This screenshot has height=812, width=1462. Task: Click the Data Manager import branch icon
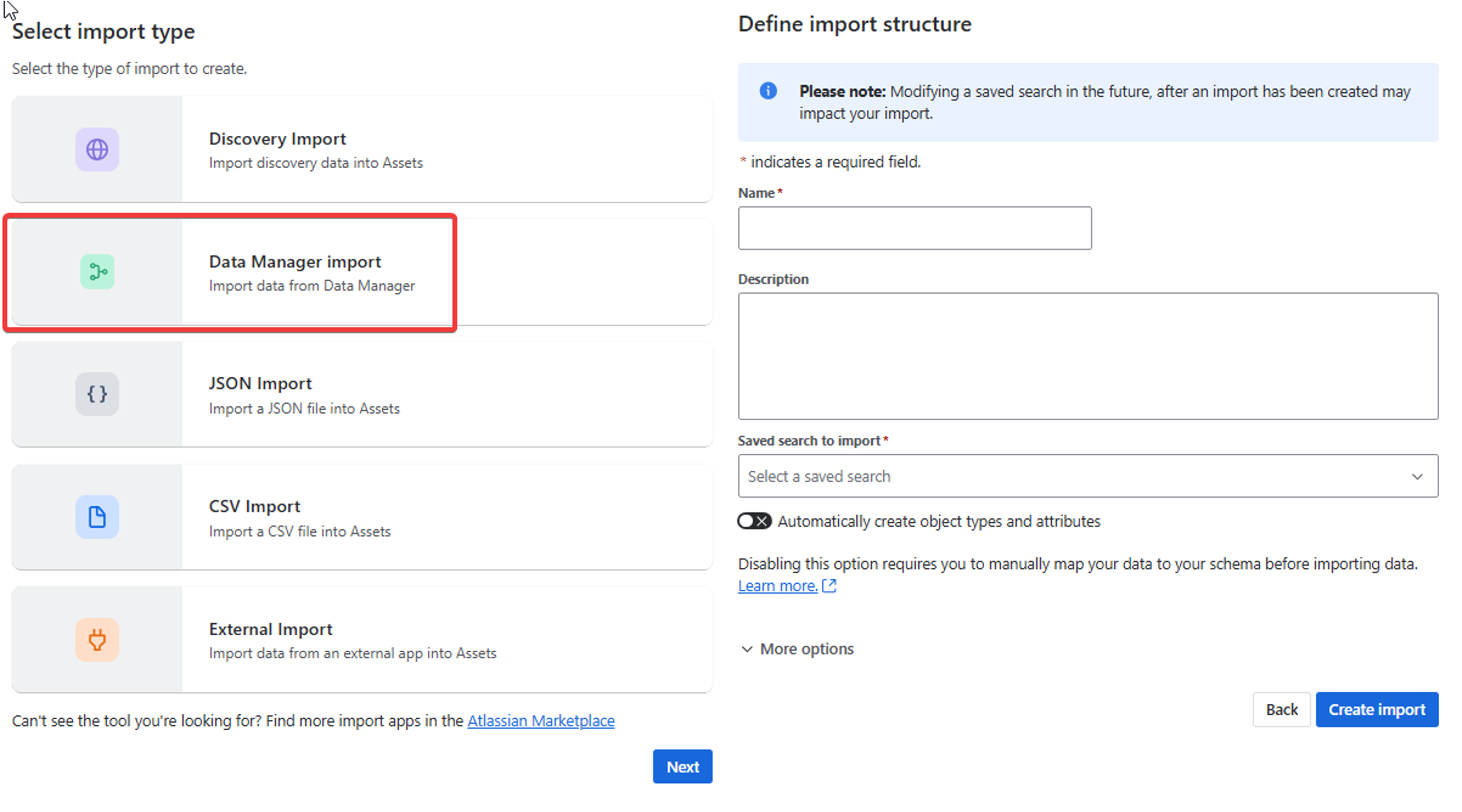97,272
